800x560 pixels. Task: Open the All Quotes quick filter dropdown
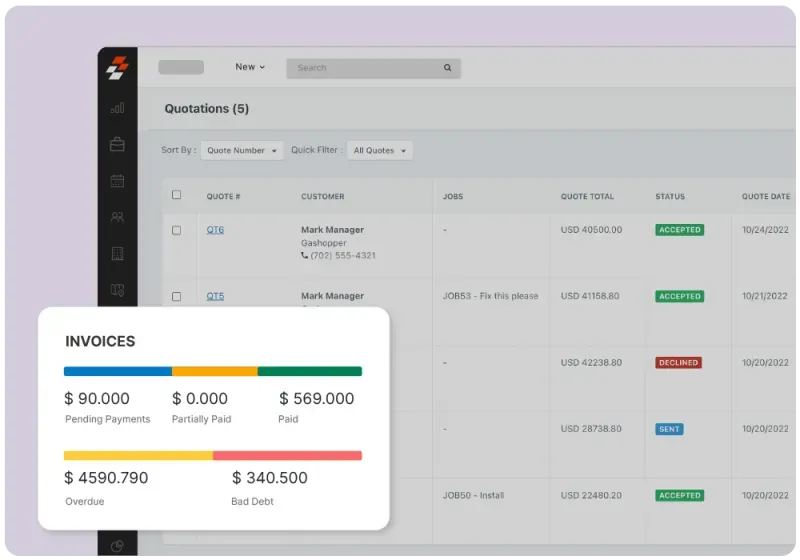click(379, 151)
